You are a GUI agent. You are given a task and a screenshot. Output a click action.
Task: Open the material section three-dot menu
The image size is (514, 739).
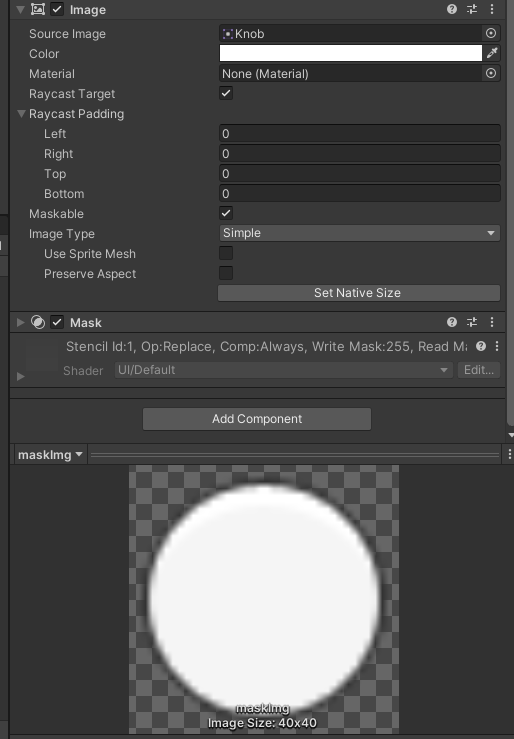[497, 346]
